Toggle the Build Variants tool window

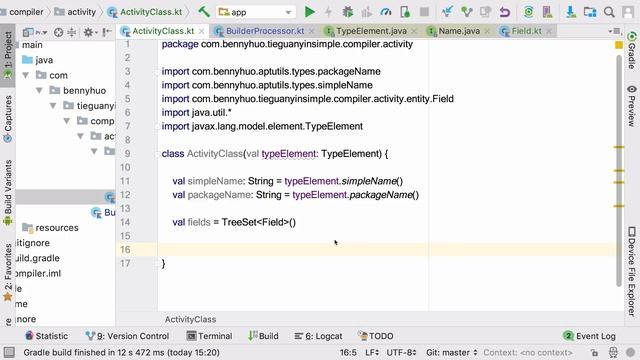[x=8, y=193]
